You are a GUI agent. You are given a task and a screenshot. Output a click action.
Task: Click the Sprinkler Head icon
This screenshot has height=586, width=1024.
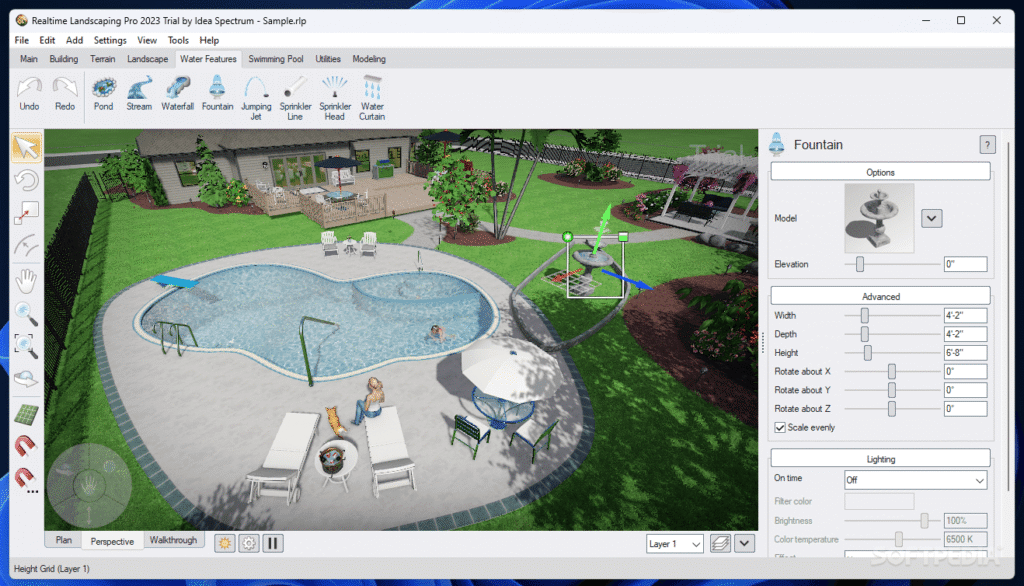334,97
